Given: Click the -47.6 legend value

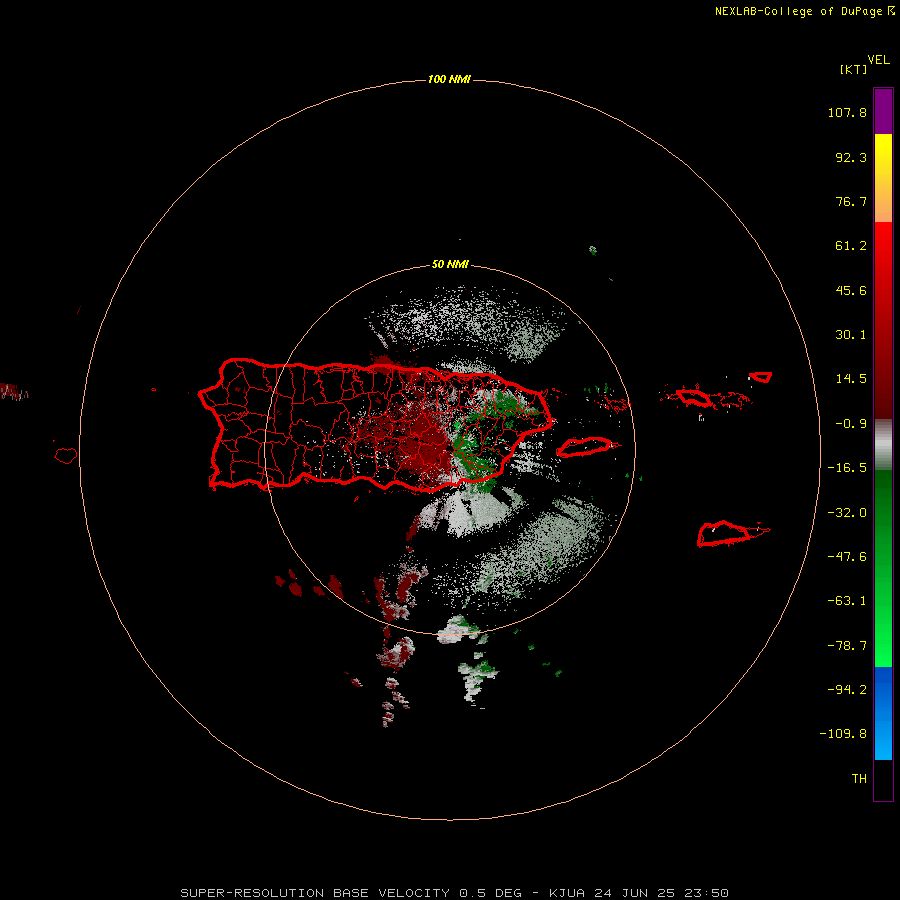Looking at the screenshot, I should coord(847,557).
